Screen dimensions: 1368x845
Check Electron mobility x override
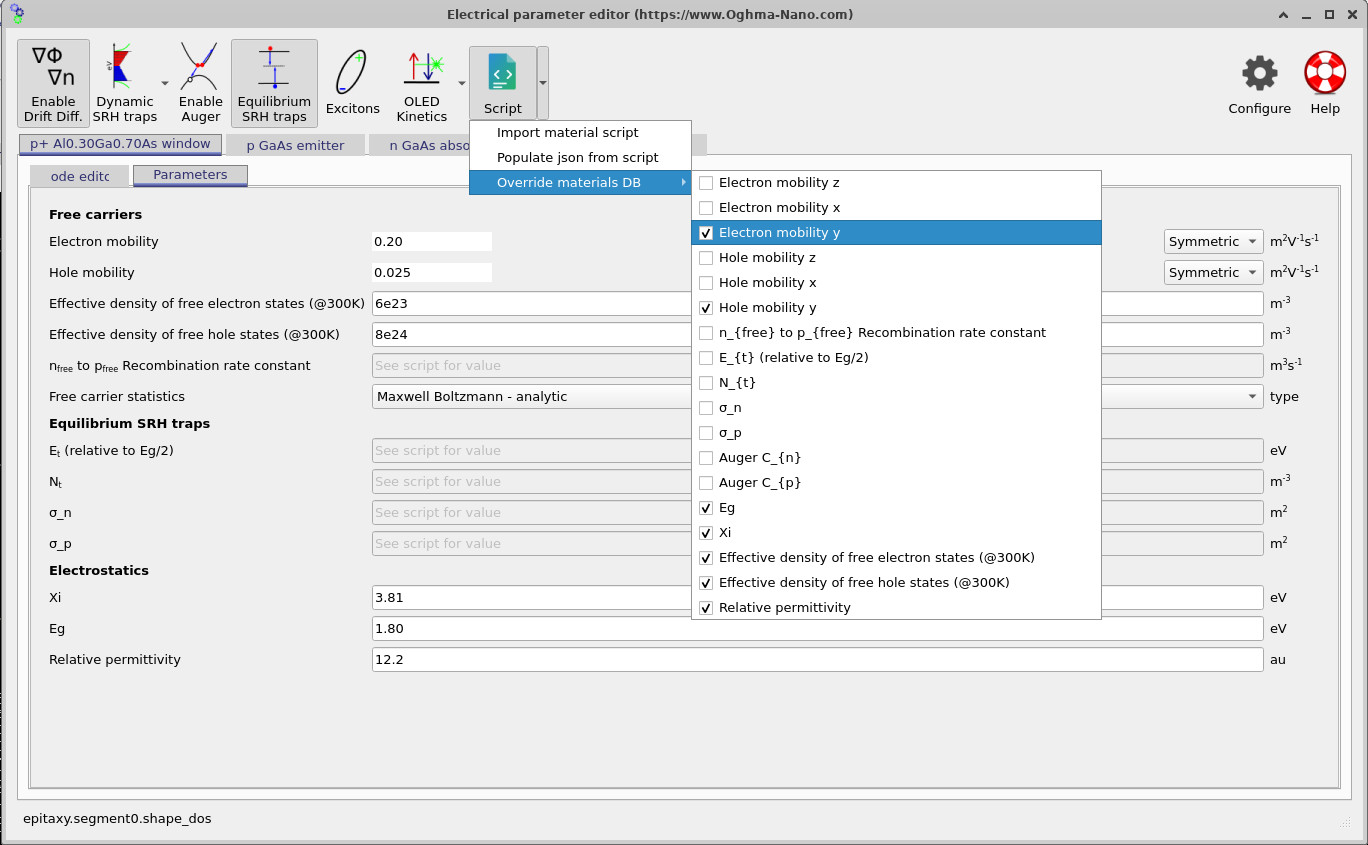point(706,208)
